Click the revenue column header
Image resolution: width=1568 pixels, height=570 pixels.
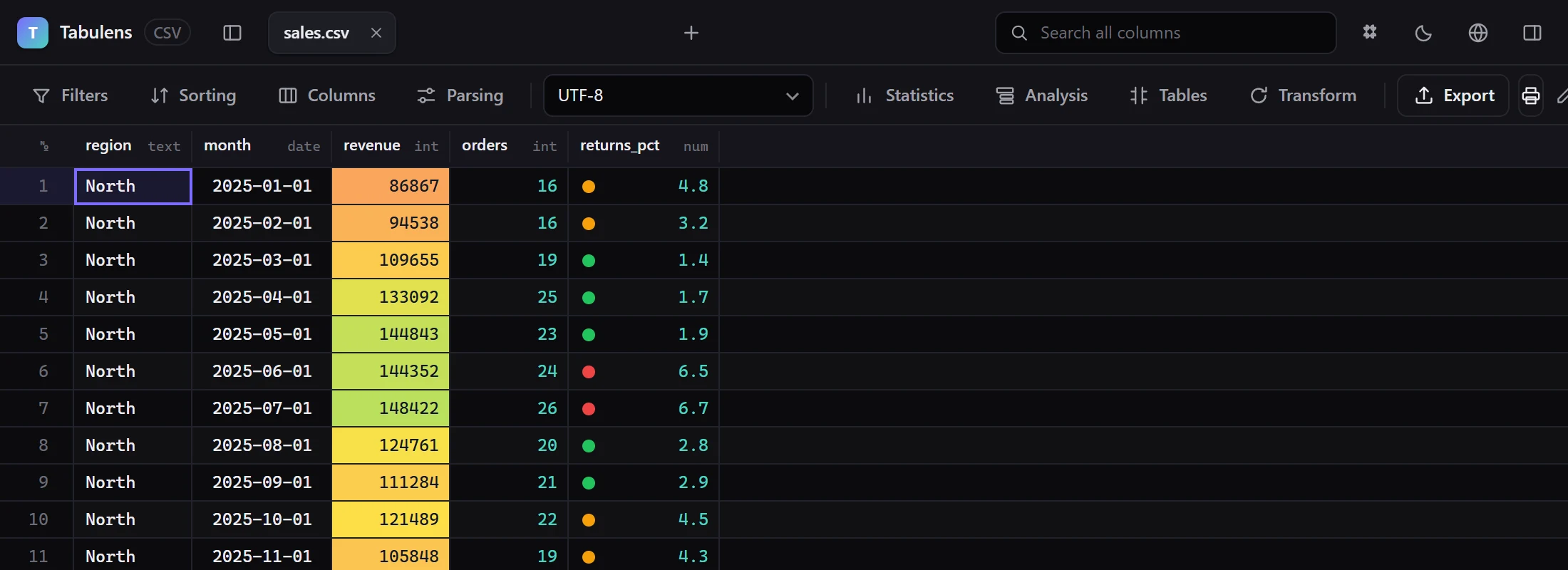[391, 146]
